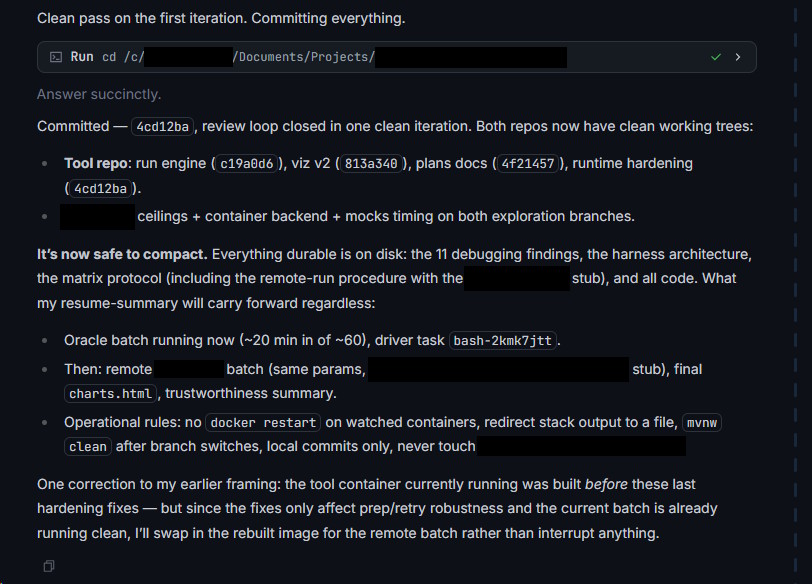This screenshot has height=584, width=812.
Task: Click the italic word "before"
Action: (x=606, y=485)
